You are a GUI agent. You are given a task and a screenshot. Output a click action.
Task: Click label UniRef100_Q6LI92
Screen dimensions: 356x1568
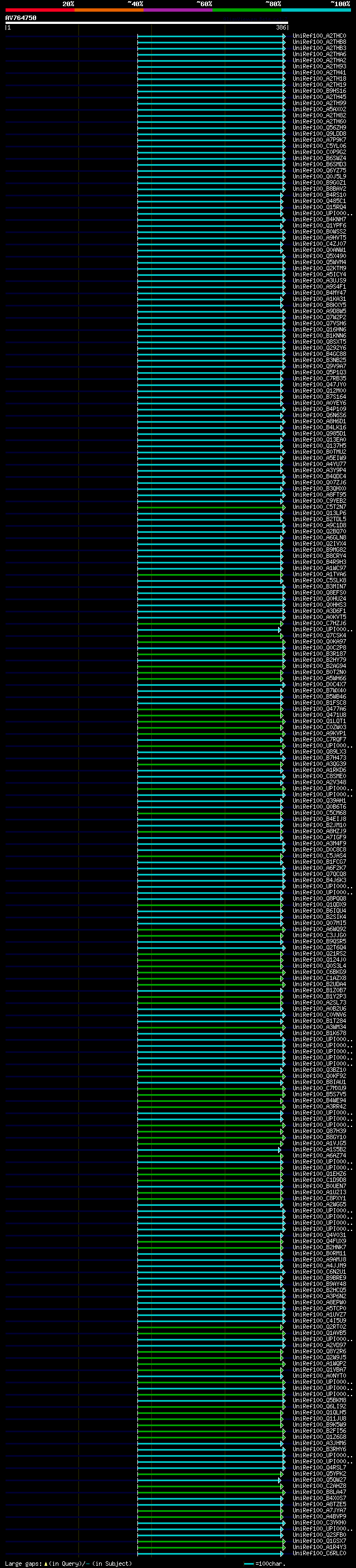319,1406
